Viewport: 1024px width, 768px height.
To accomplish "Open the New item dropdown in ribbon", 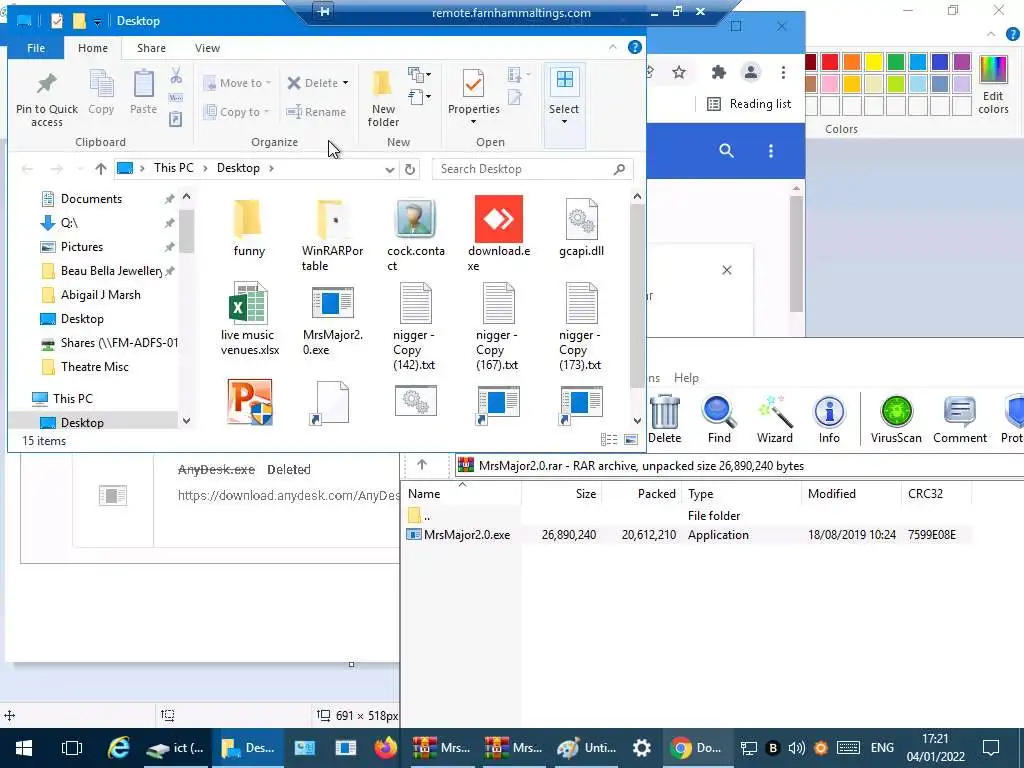I will pyautogui.click(x=419, y=74).
